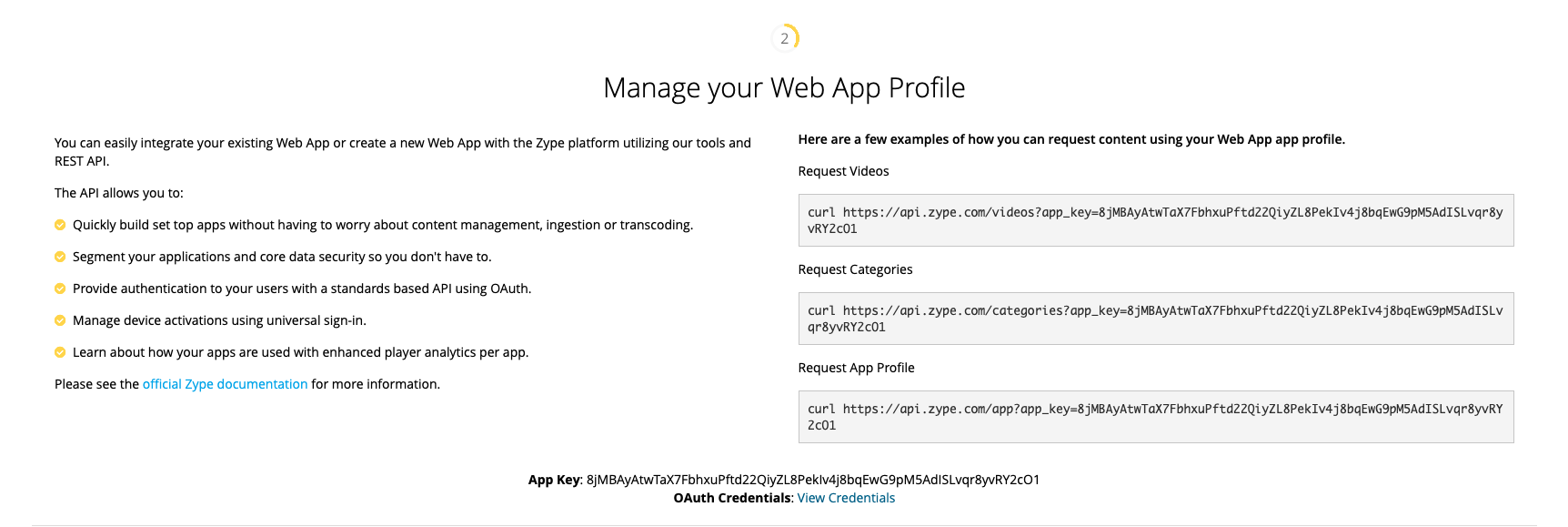Click 'Provide authentication to your users' bullet text
The height and width of the screenshot is (527, 1568).
click(302, 289)
